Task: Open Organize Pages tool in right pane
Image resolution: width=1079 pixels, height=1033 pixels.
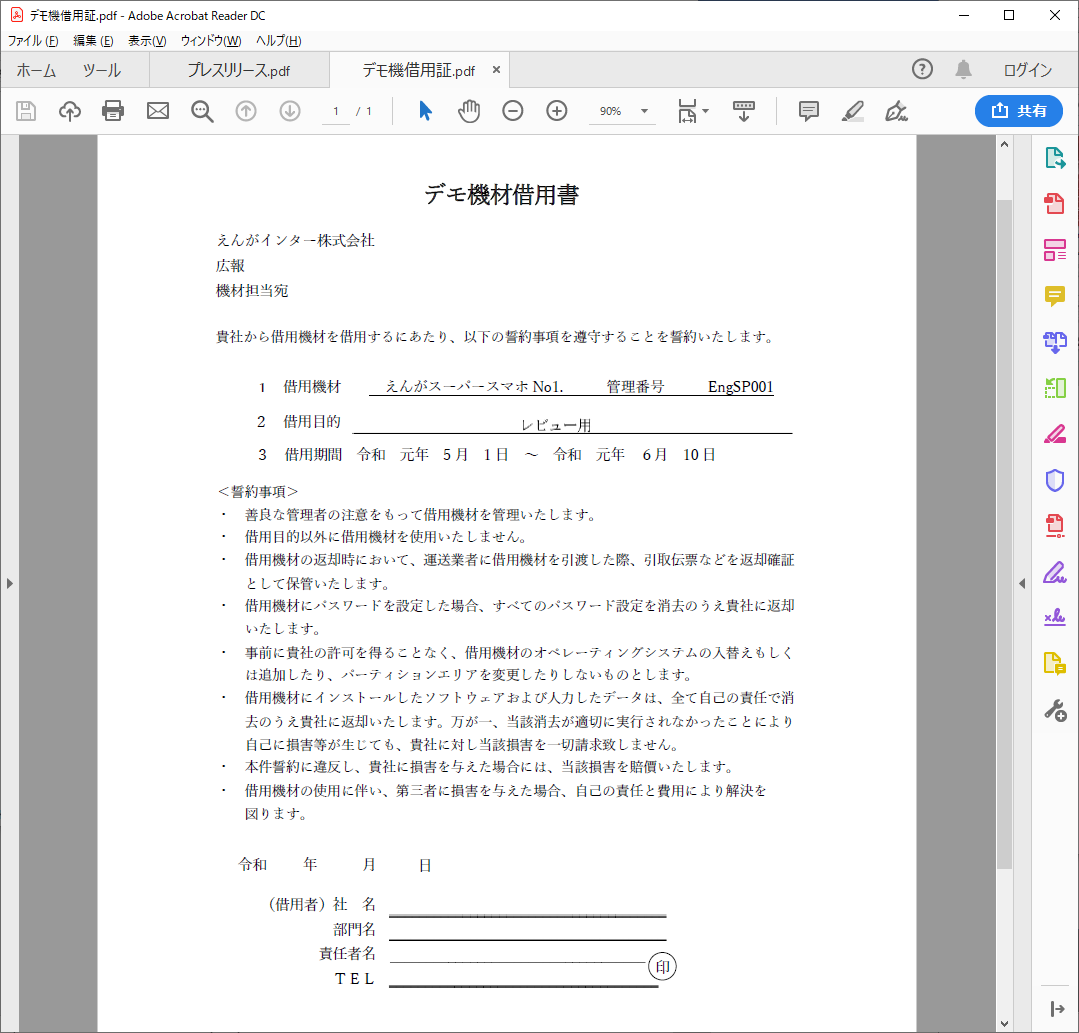Action: coord(1055,388)
